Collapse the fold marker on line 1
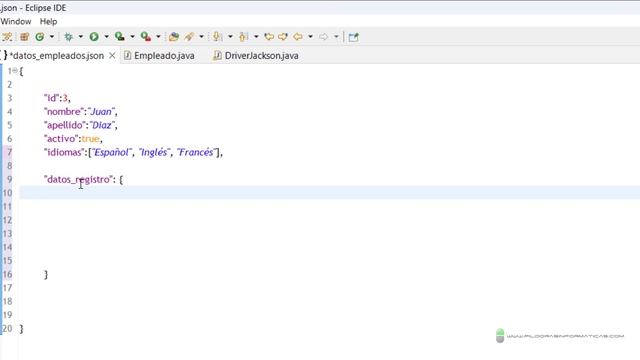The height and width of the screenshot is (360, 640). point(15,71)
